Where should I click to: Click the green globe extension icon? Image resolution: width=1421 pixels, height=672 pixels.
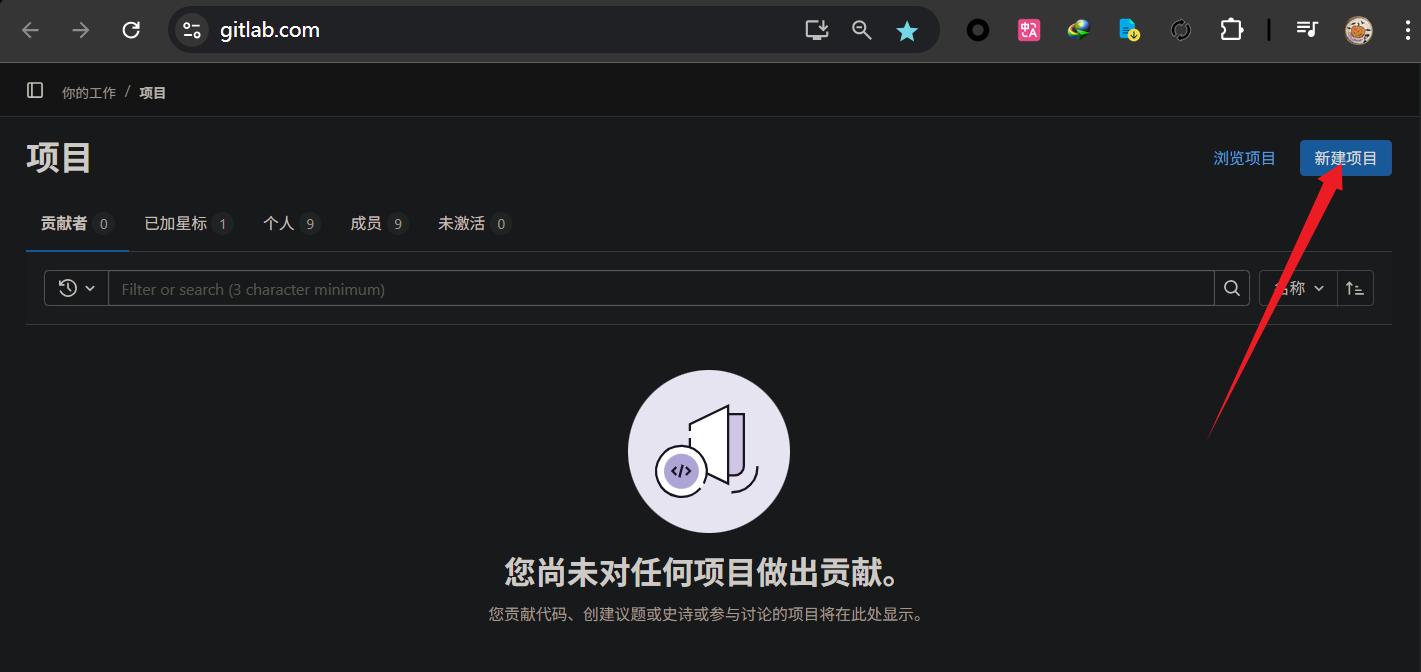tap(1079, 29)
